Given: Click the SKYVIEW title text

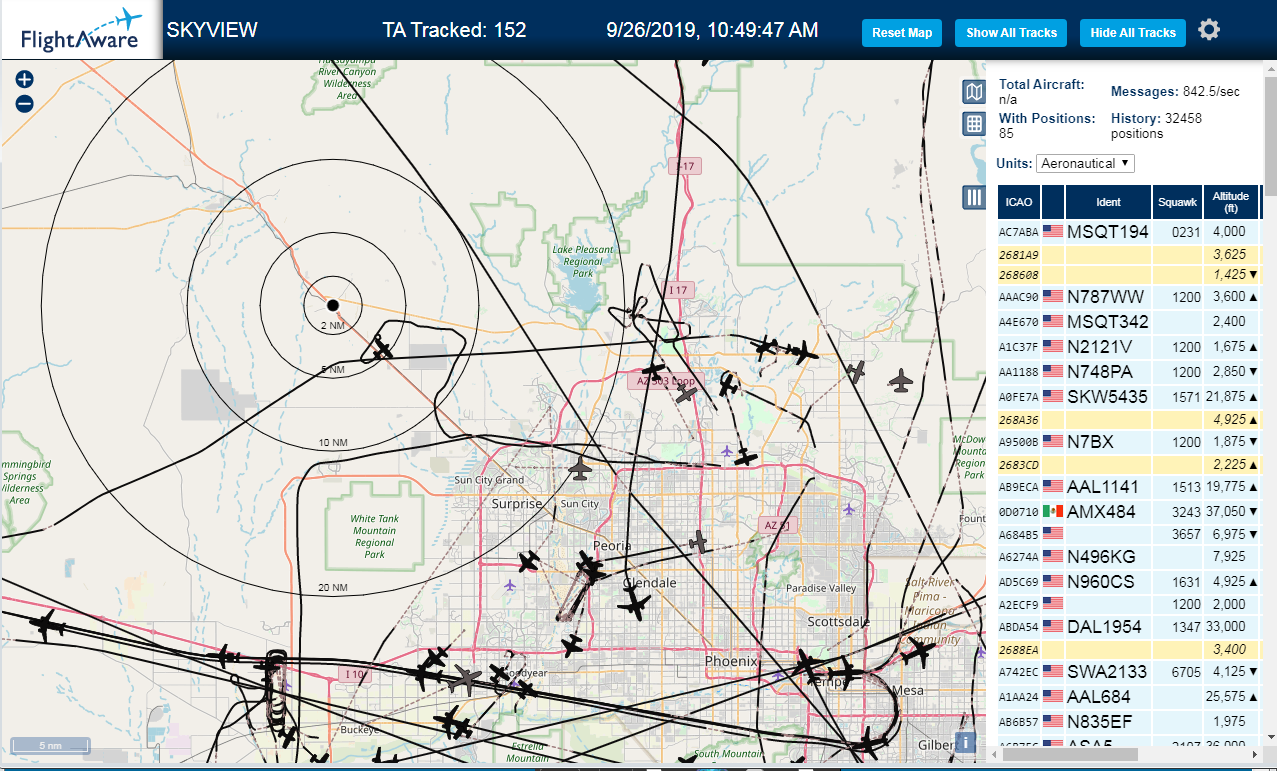Looking at the screenshot, I should coord(212,30).
